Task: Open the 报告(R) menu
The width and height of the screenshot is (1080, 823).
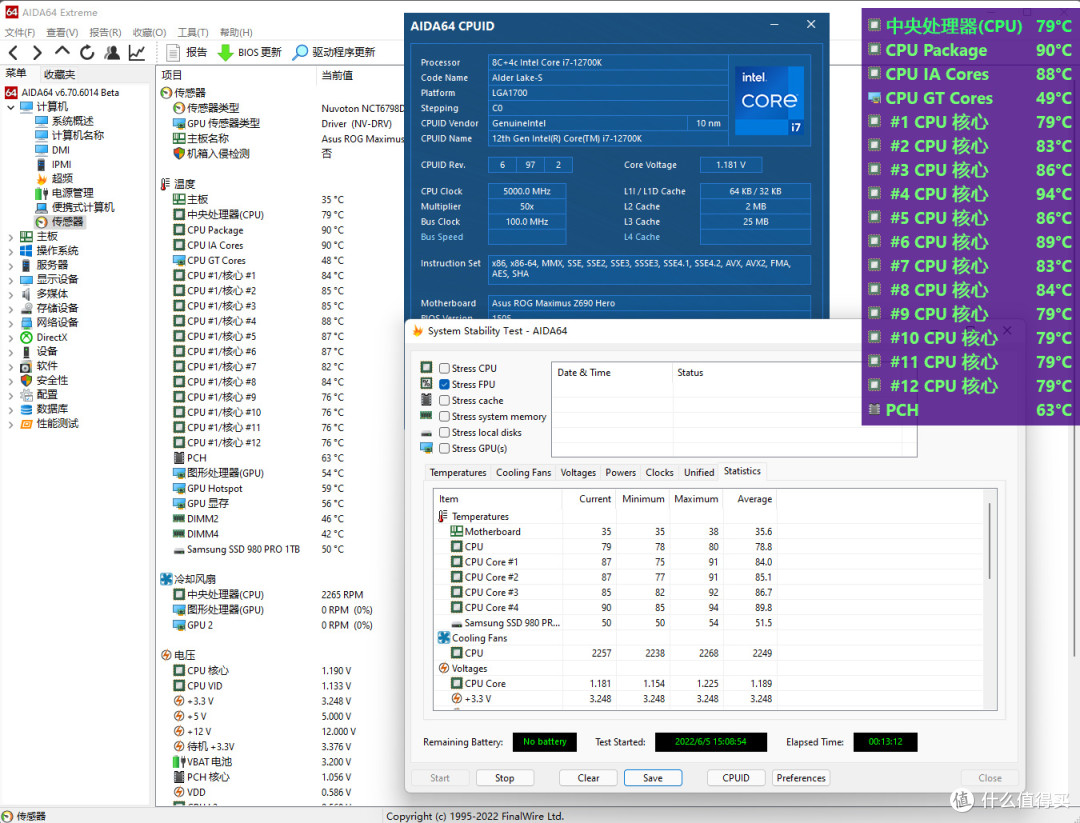Action: point(105,32)
